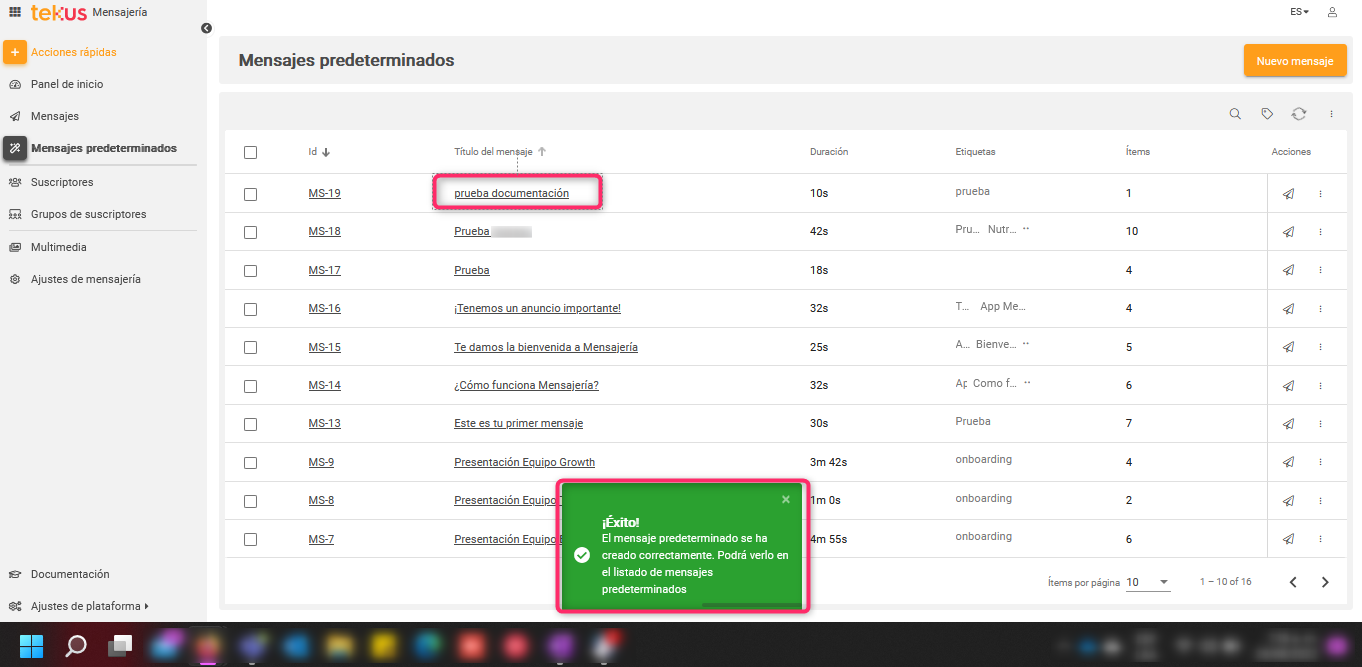1362x667 pixels.
Task: Open the items per page dropdown
Action: [x=1148, y=582]
